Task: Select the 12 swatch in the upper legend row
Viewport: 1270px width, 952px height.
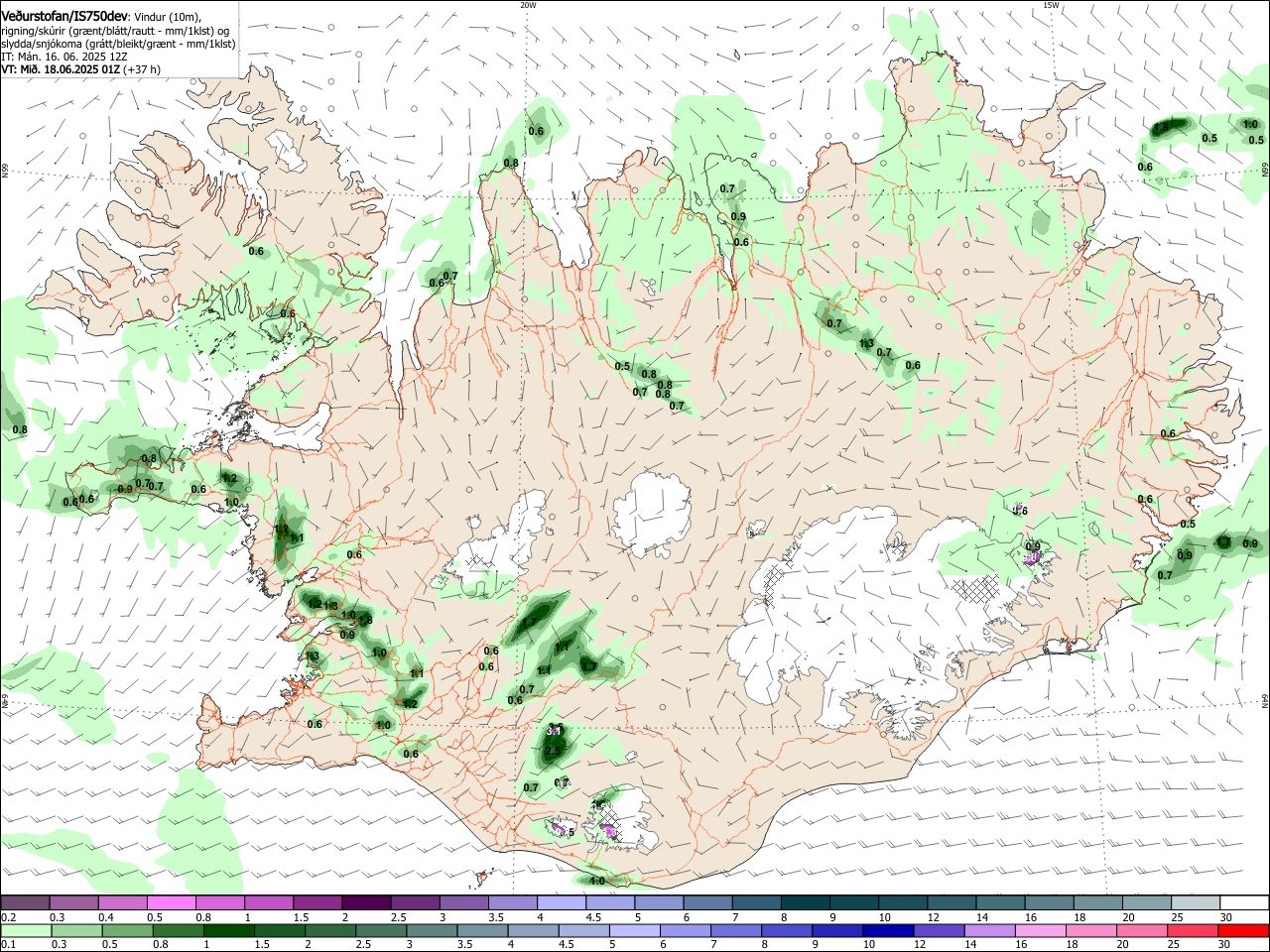Action: click(950, 902)
